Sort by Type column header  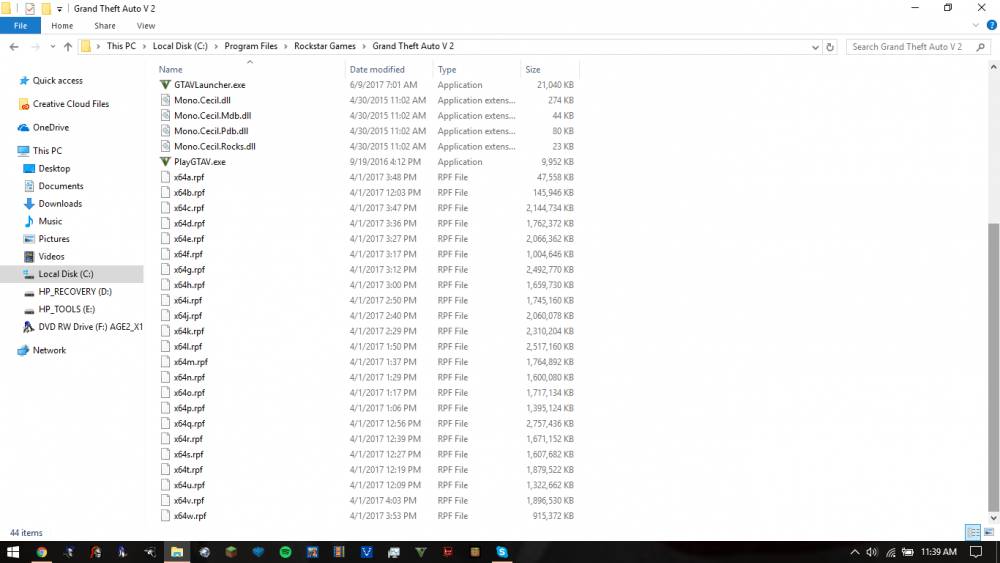tap(446, 69)
